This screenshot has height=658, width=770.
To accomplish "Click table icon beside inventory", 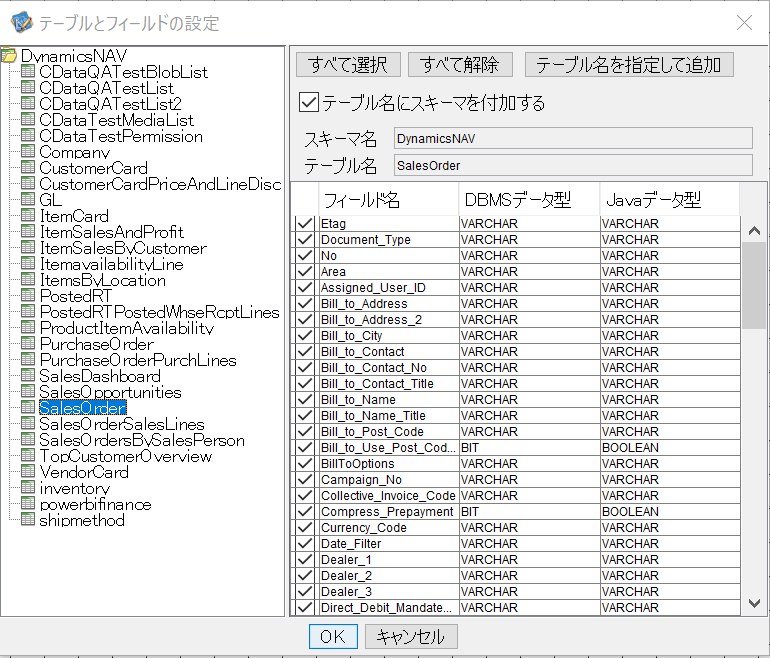I will (x=28, y=488).
